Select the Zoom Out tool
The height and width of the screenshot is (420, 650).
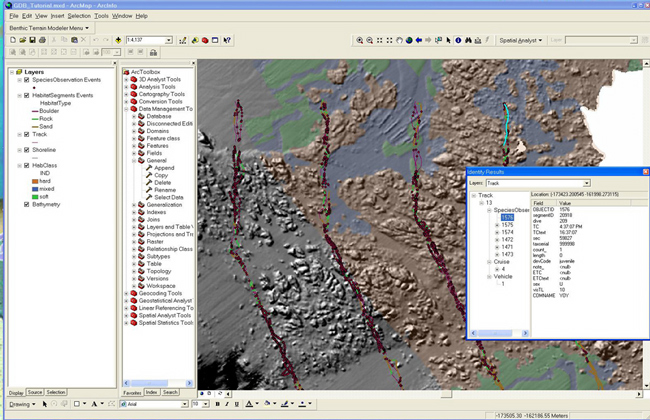click(x=369, y=40)
